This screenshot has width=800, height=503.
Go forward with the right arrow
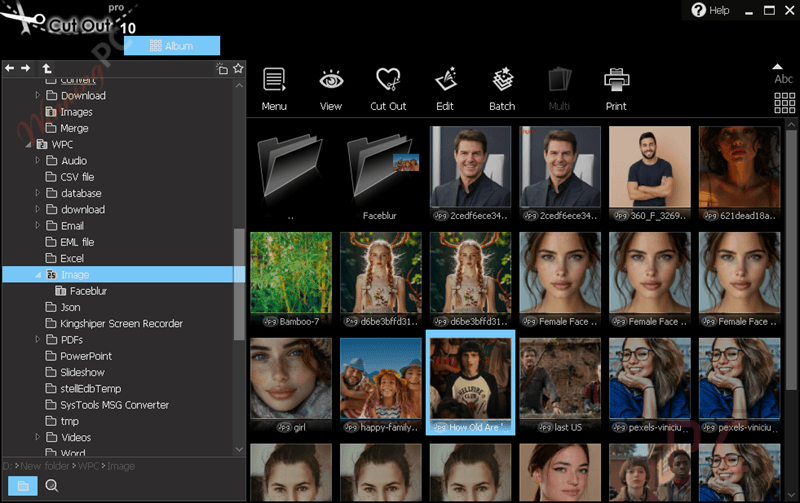pyautogui.click(x=26, y=68)
